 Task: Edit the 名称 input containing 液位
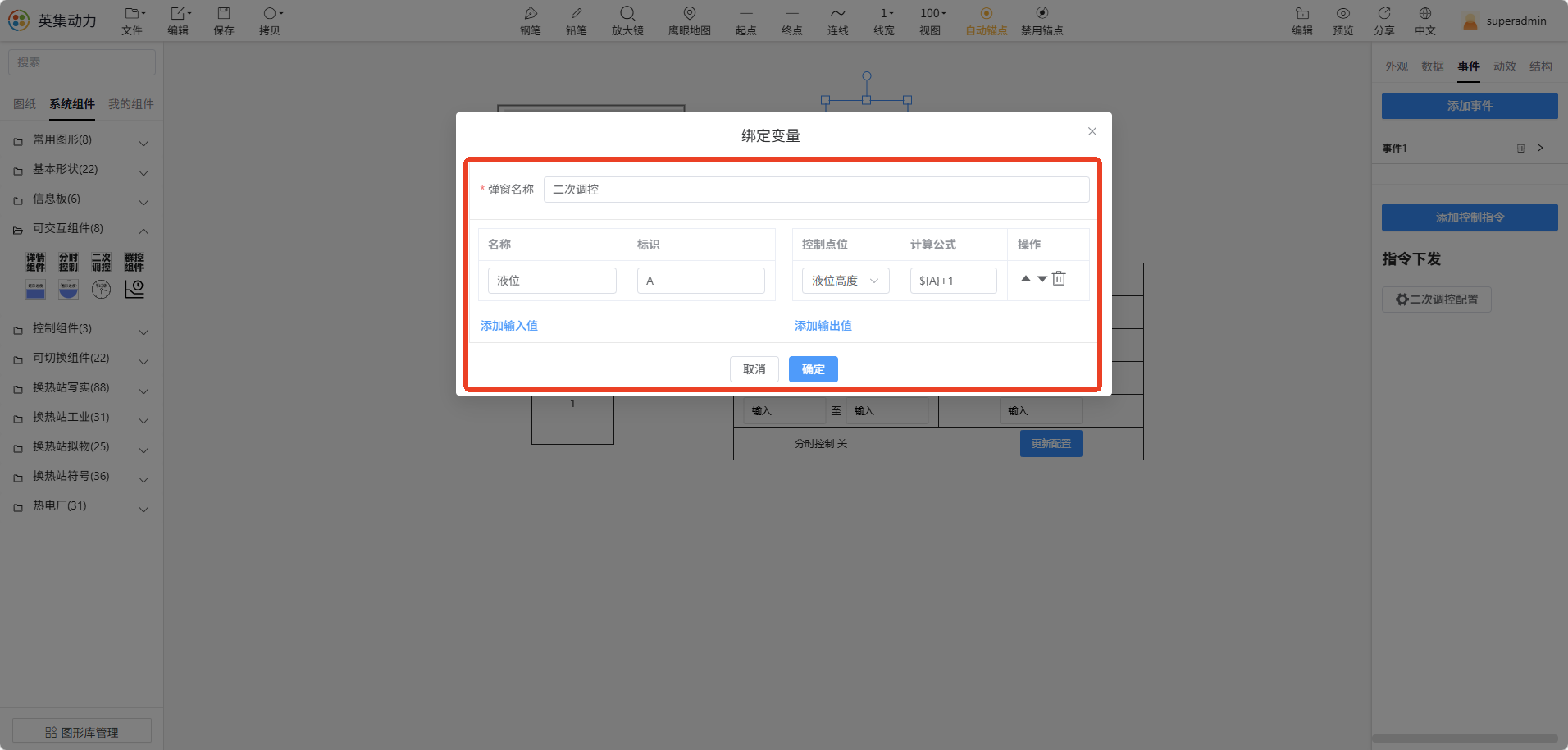[552, 281]
